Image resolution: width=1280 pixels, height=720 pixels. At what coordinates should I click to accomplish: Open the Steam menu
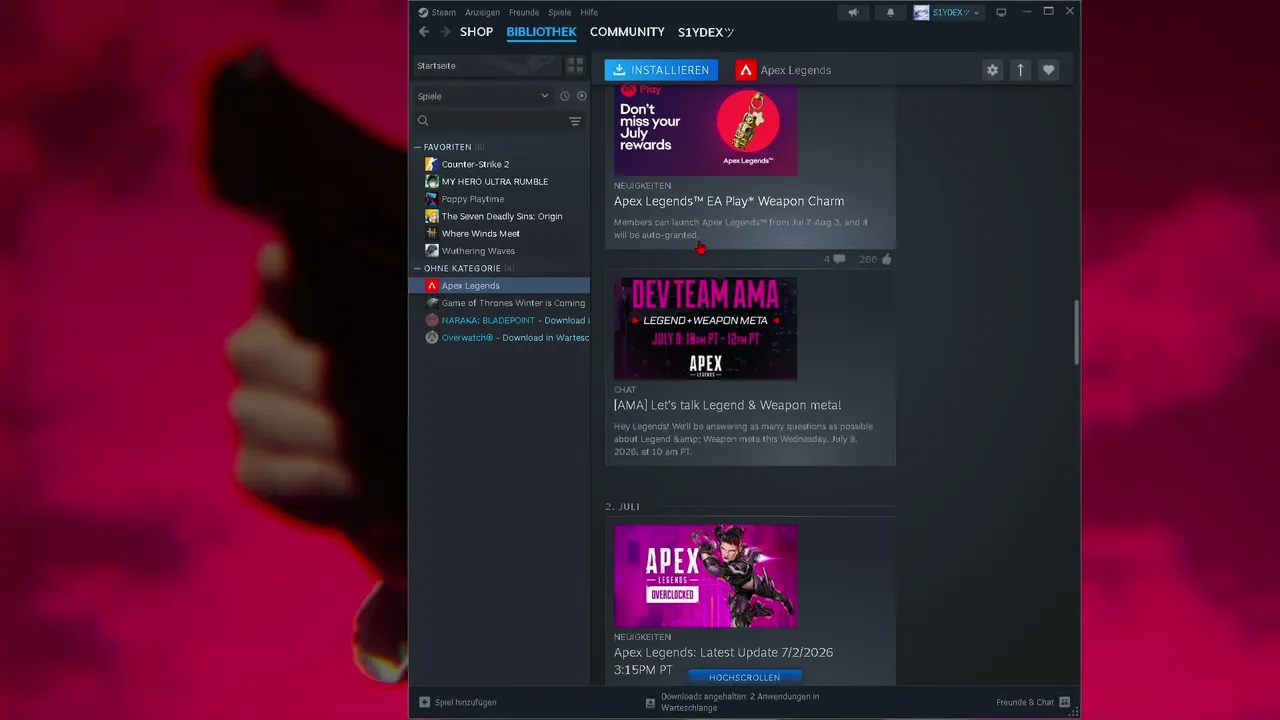pyautogui.click(x=443, y=12)
